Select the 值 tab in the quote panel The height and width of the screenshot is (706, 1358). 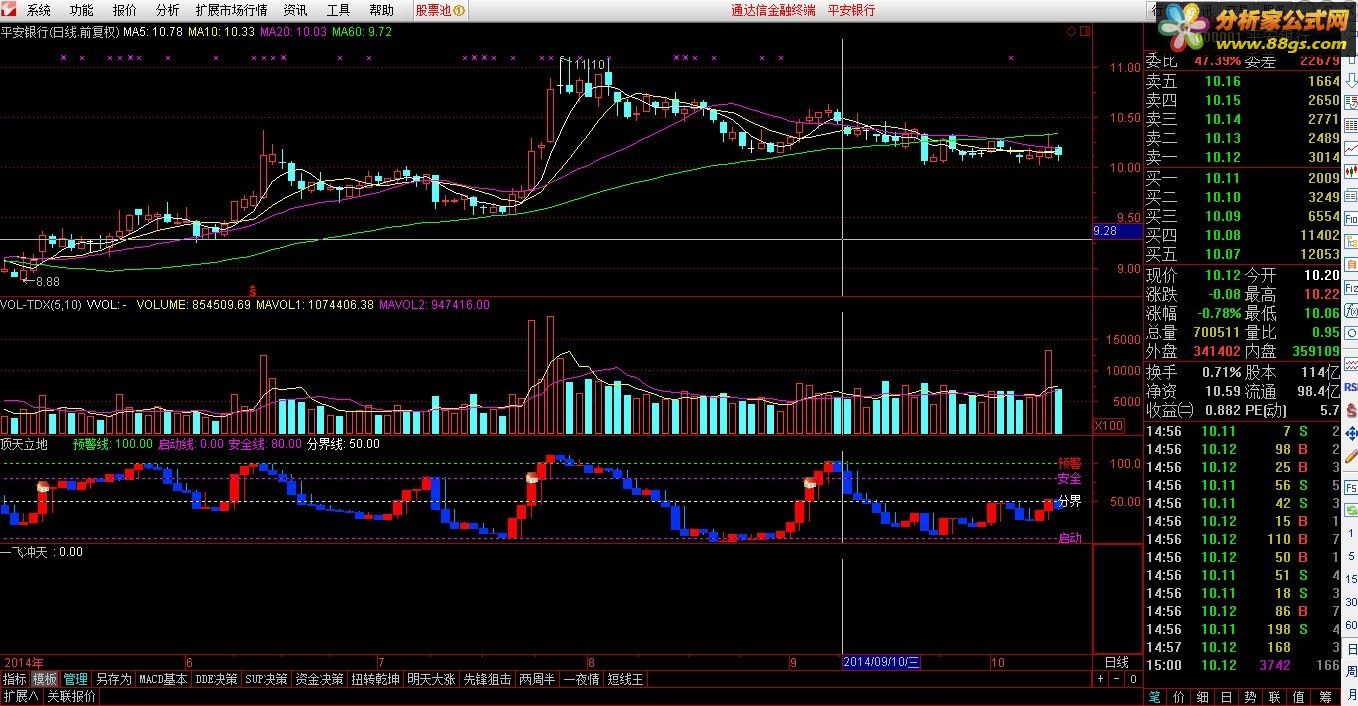[1298, 697]
